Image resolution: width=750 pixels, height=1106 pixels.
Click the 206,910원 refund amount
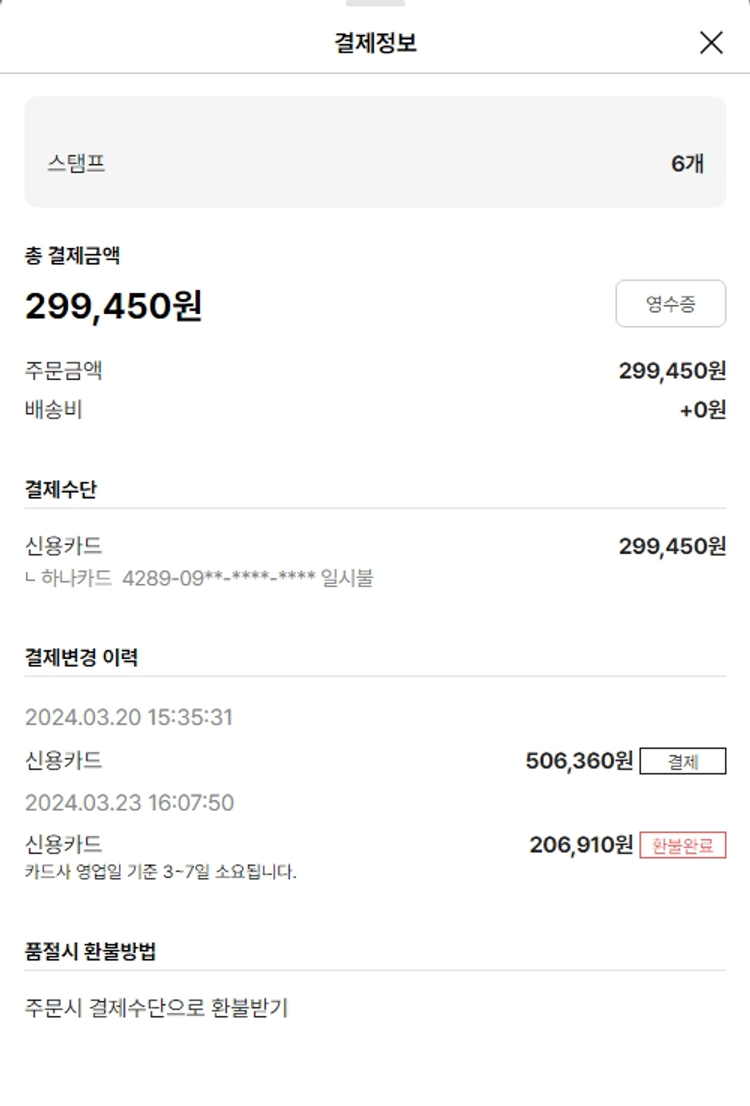point(581,846)
